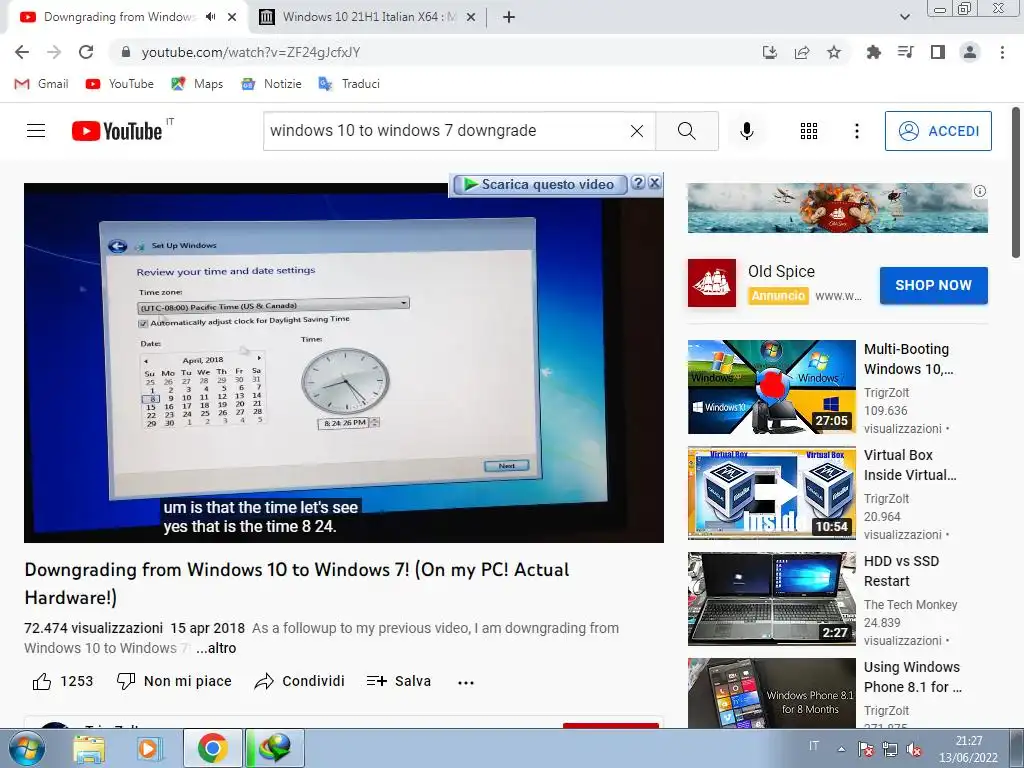Open the Multi-Booting Windows 10 thumbnail
The width and height of the screenshot is (1024, 768).
tap(771, 387)
